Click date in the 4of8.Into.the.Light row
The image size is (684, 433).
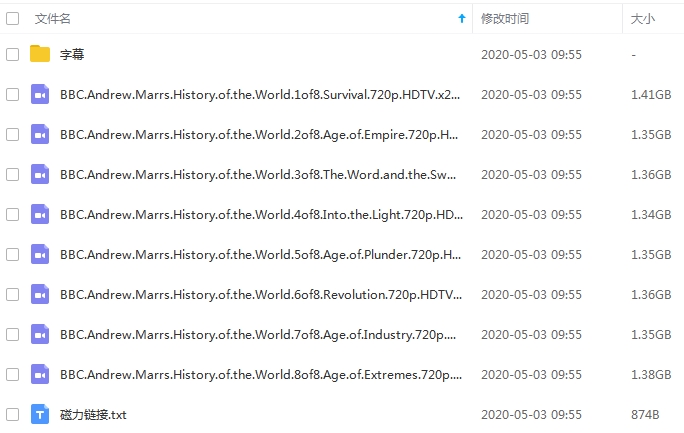(531, 215)
